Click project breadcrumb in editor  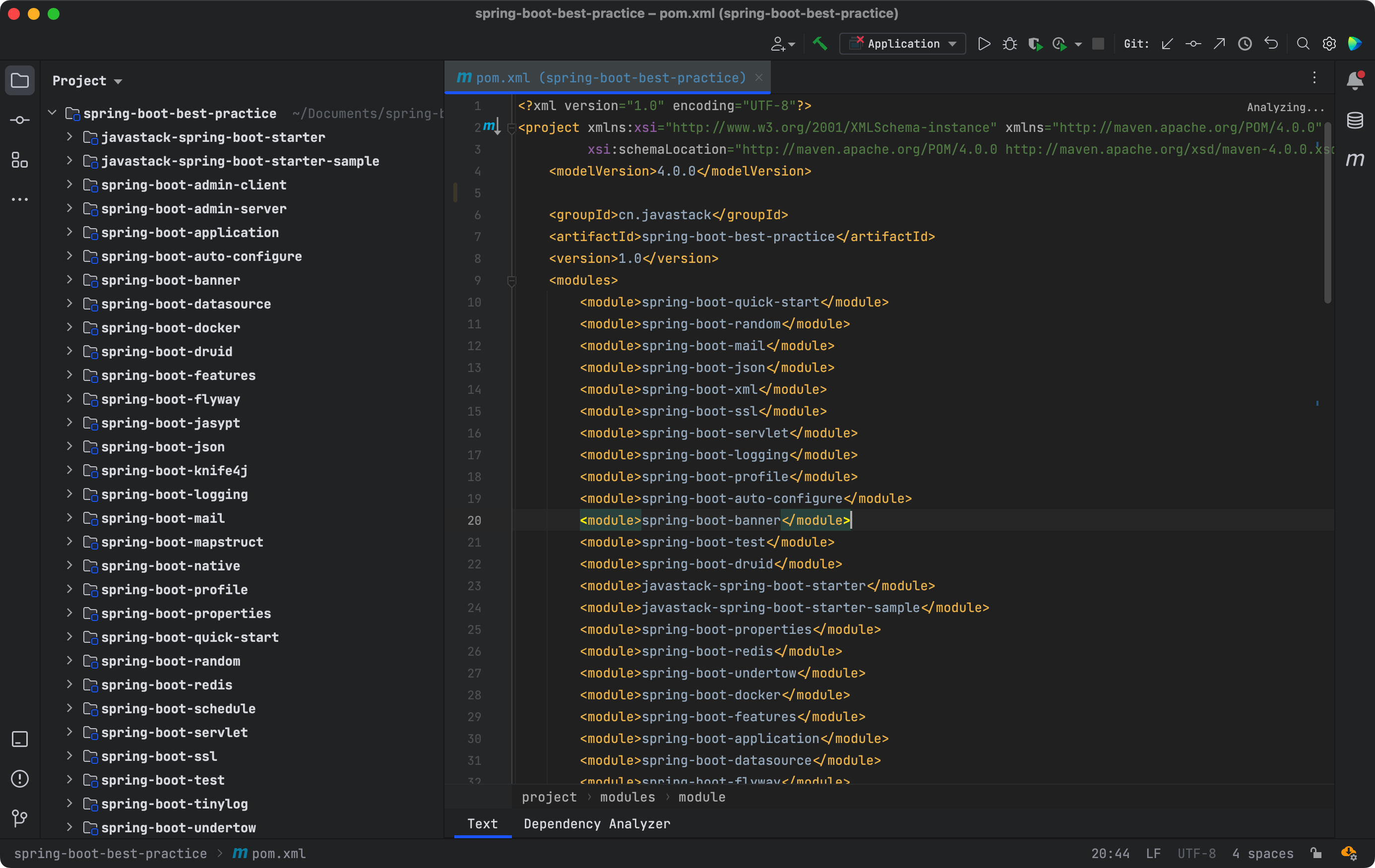coord(549,797)
